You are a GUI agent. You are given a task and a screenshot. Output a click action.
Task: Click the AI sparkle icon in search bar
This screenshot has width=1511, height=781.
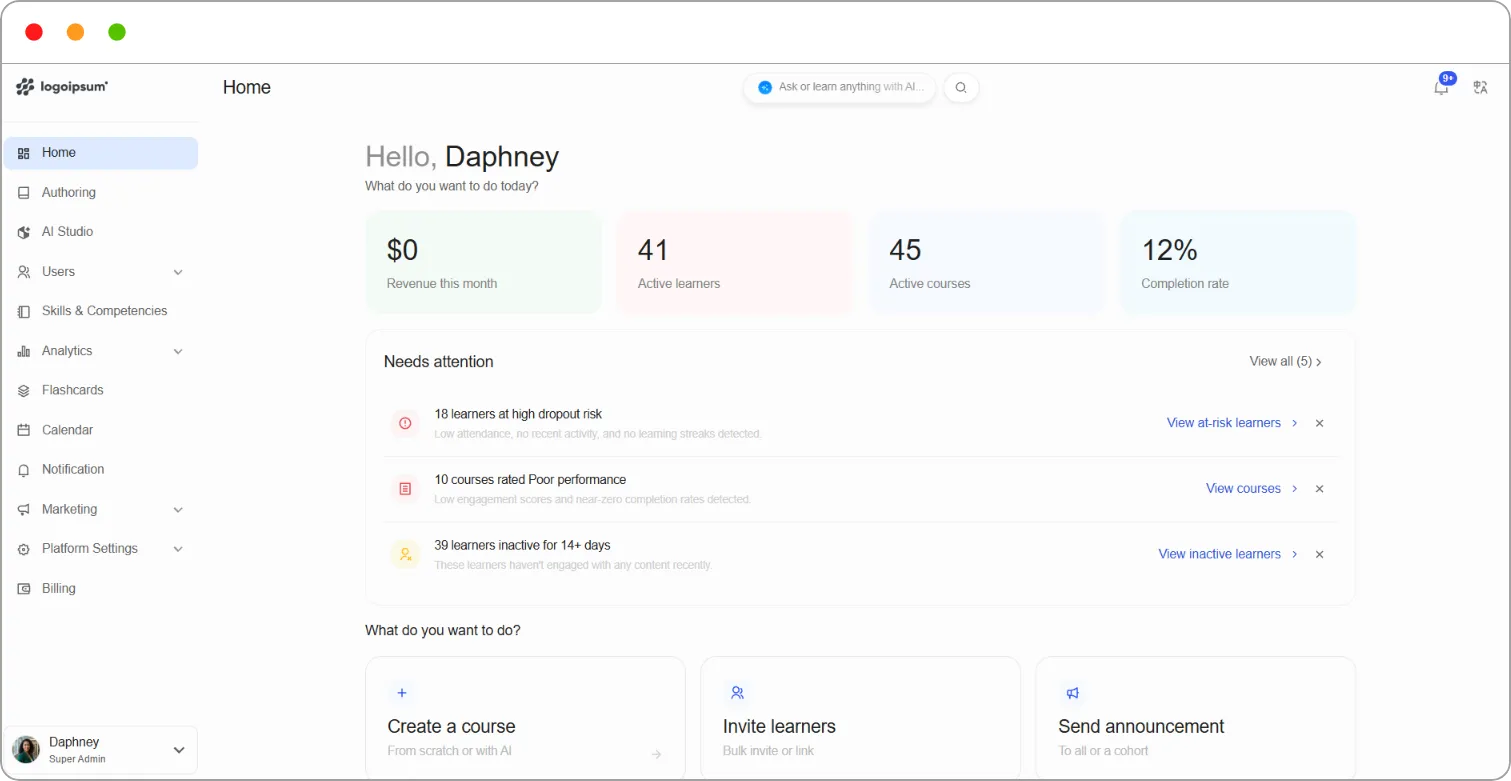[765, 87]
